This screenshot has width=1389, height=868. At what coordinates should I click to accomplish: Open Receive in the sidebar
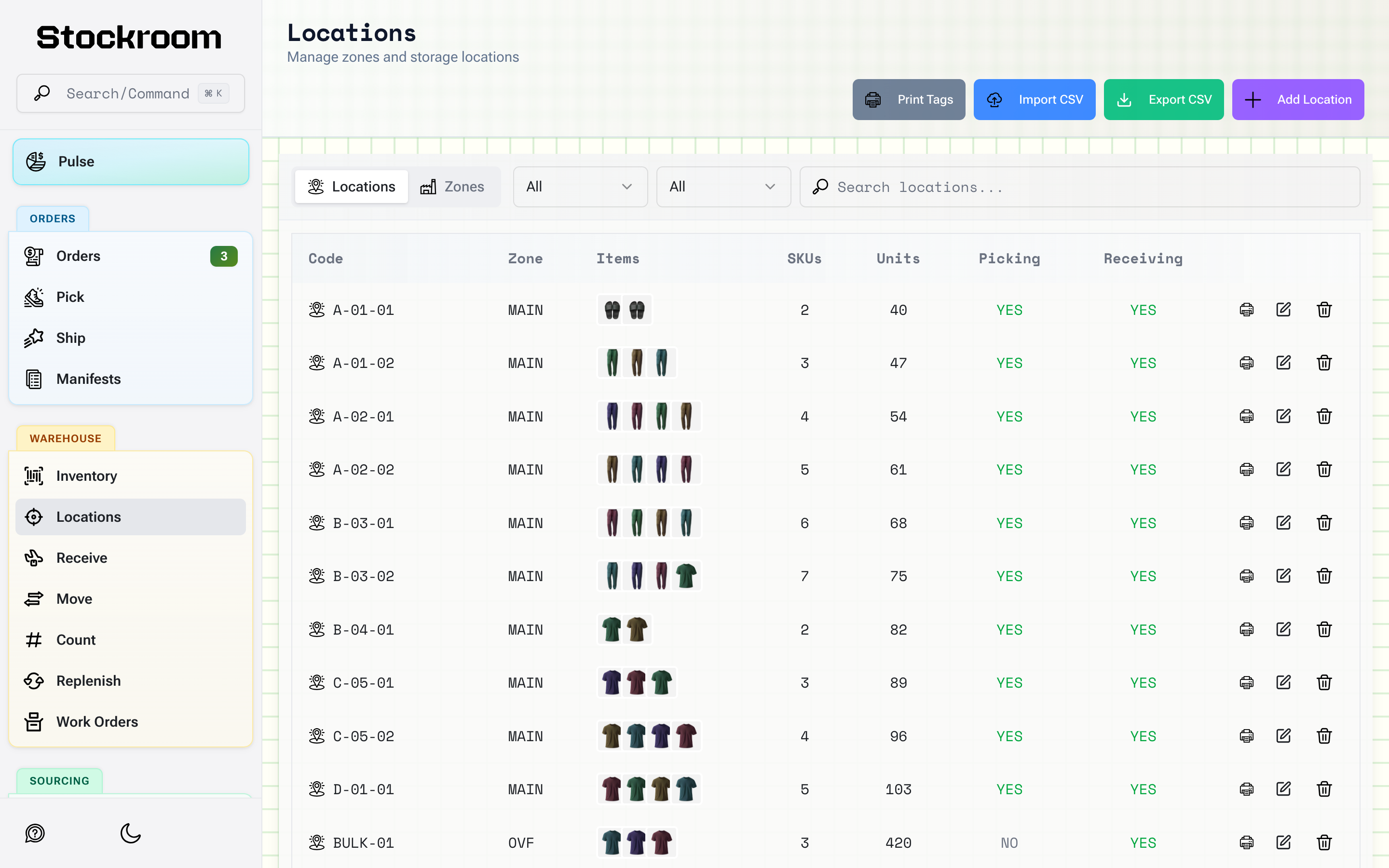[x=131, y=558]
